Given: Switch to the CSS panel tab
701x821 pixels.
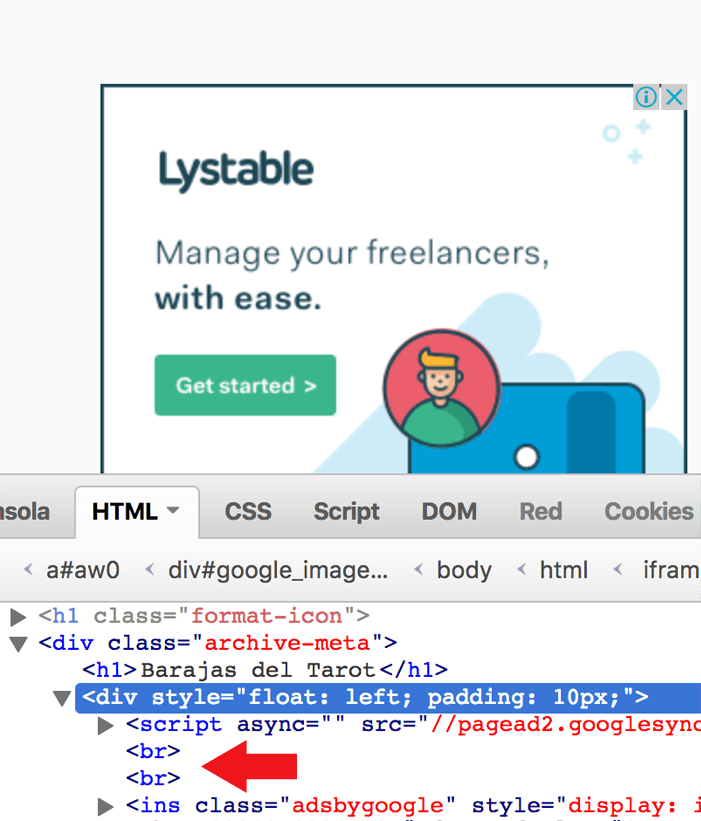Looking at the screenshot, I should [248, 512].
